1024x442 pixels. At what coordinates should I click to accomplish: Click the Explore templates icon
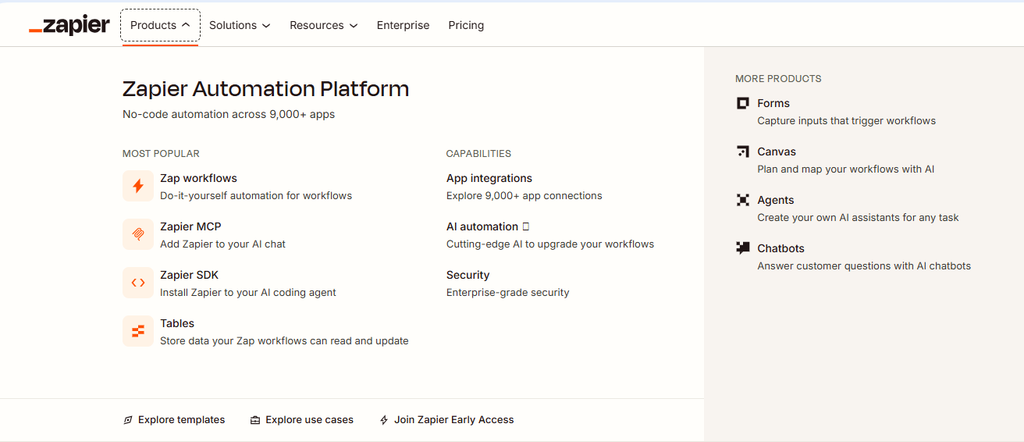click(x=128, y=420)
